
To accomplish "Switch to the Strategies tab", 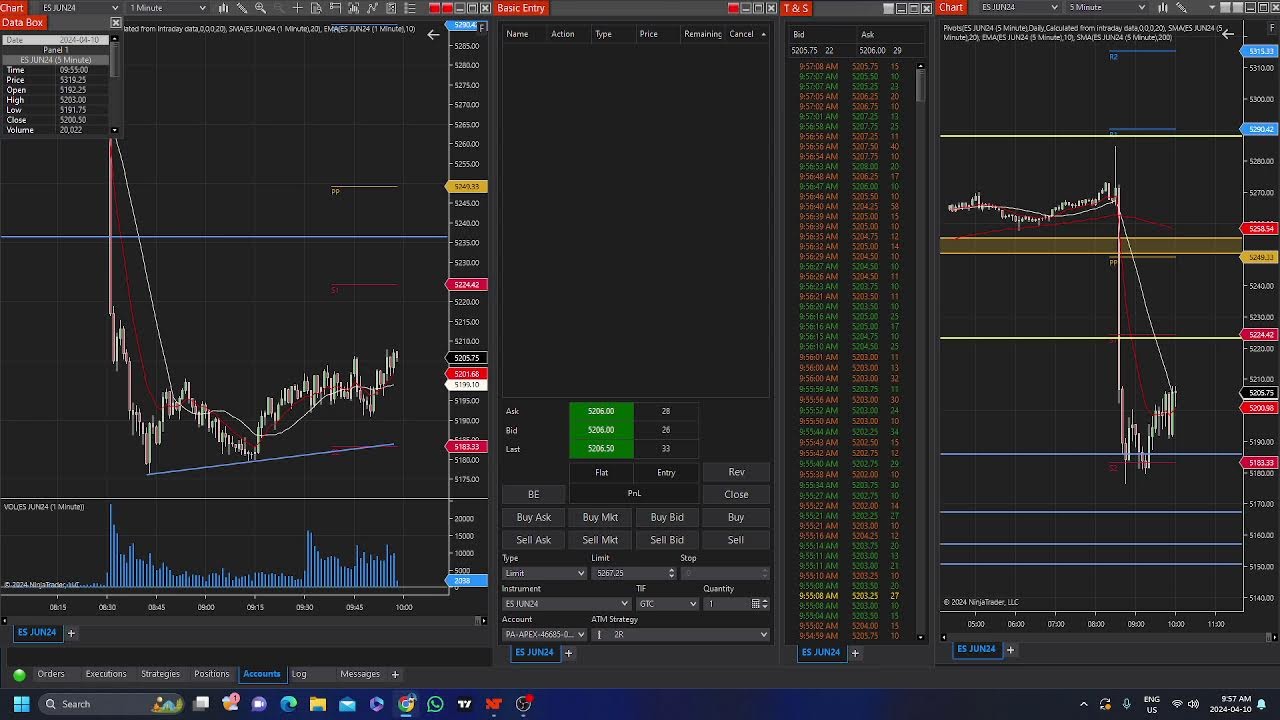I will click(160, 674).
